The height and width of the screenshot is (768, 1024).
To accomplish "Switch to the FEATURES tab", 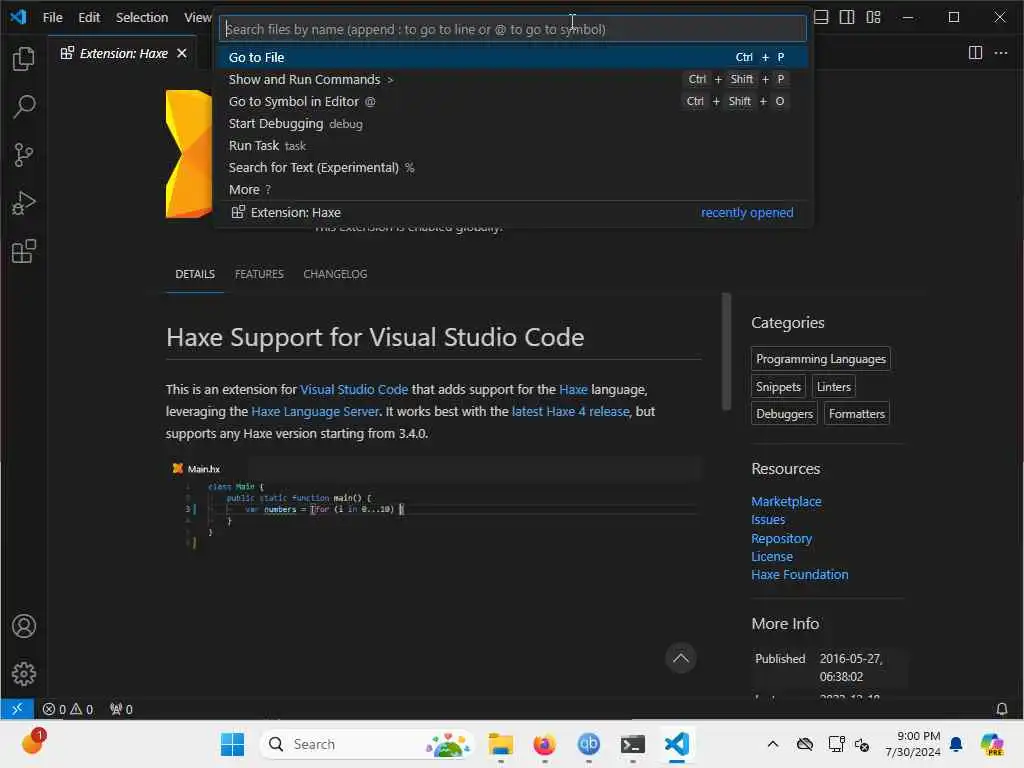I will tap(259, 274).
